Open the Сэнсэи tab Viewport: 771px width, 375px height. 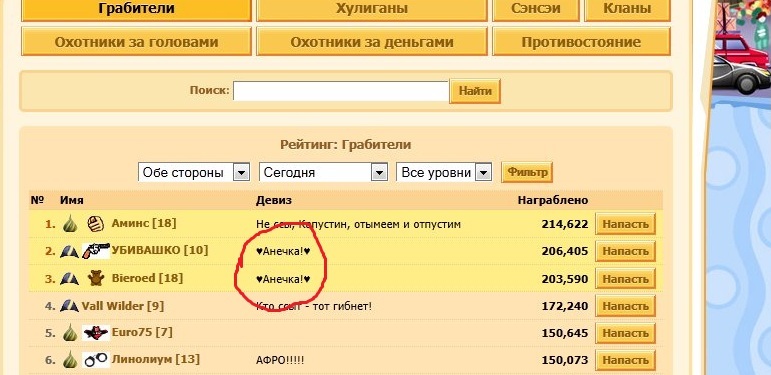click(x=535, y=10)
